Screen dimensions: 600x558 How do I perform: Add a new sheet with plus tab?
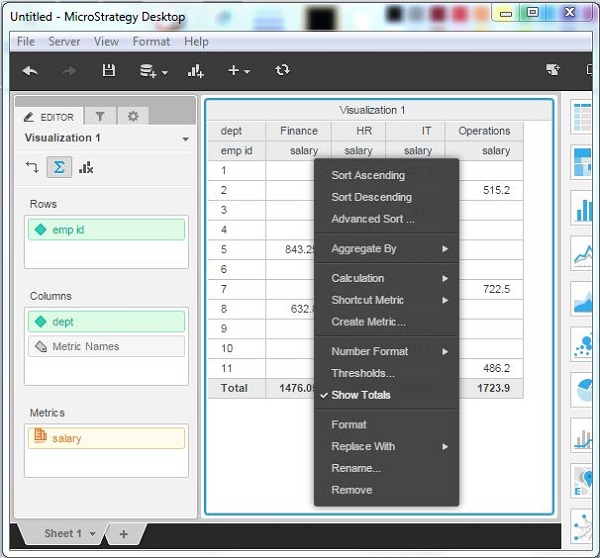pos(124,534)
